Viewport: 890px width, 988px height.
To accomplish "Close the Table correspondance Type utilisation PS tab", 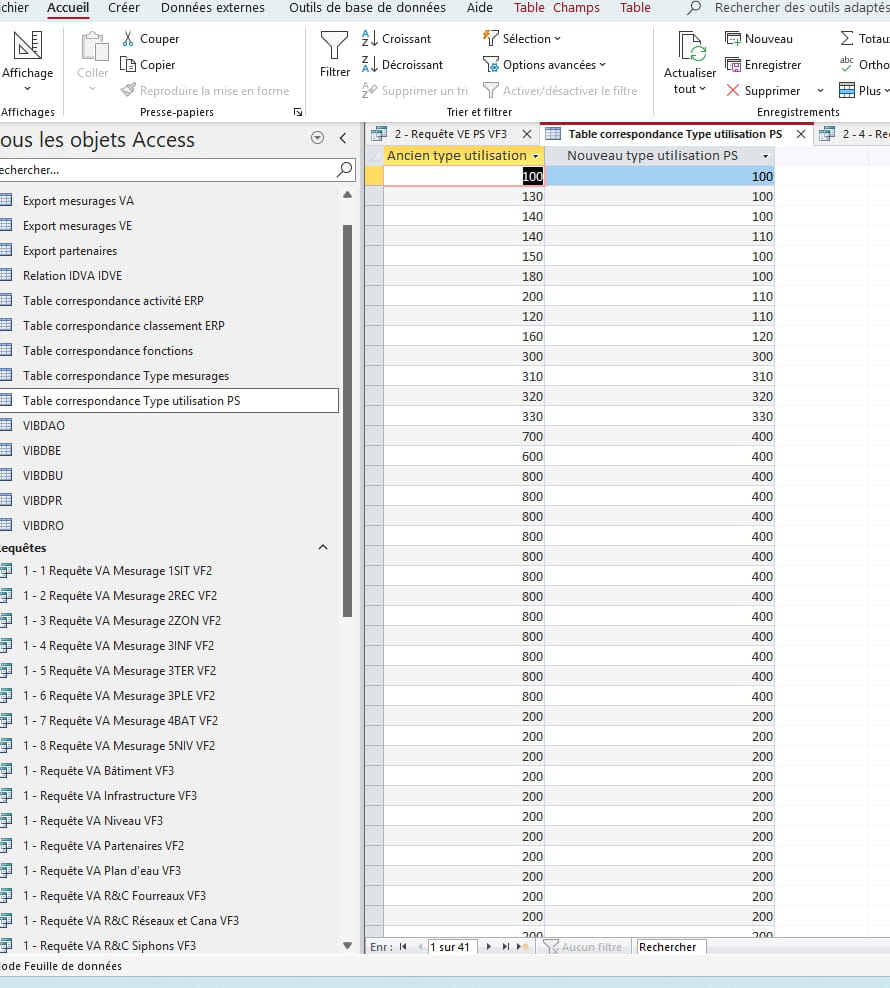I will tap(801, 134).
